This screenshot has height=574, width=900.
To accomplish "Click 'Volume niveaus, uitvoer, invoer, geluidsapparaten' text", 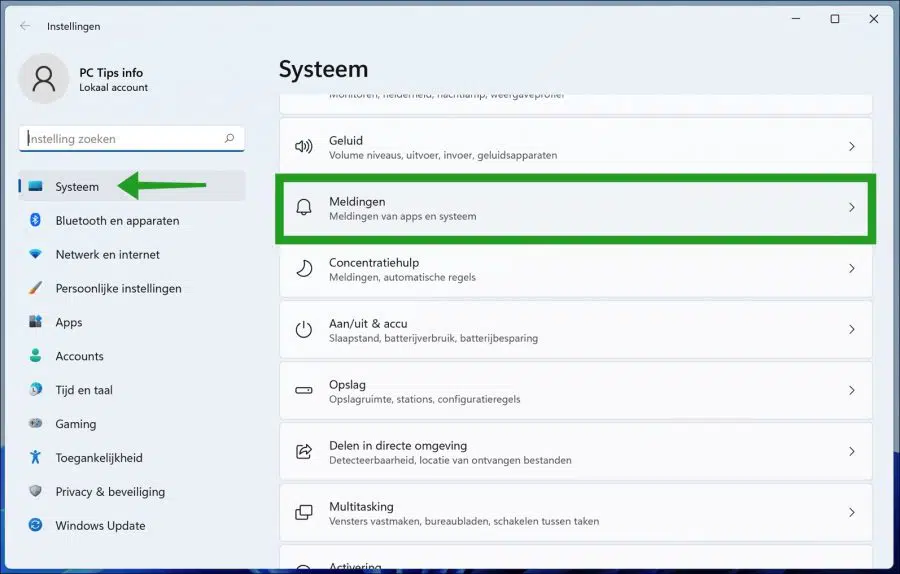I will 443,155.
